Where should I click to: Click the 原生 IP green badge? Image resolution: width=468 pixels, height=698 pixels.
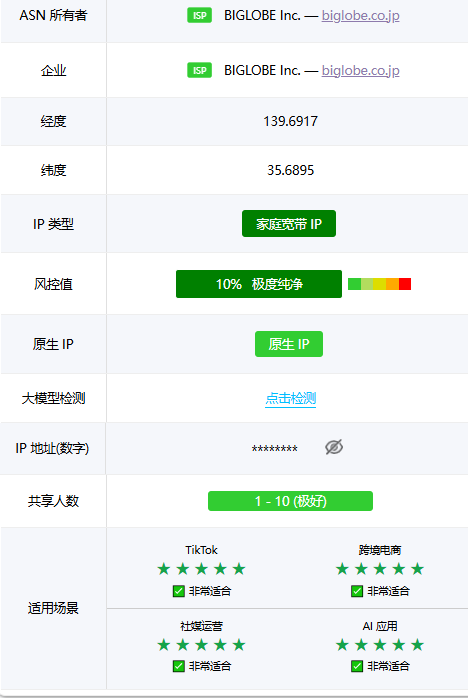[289, 344]
